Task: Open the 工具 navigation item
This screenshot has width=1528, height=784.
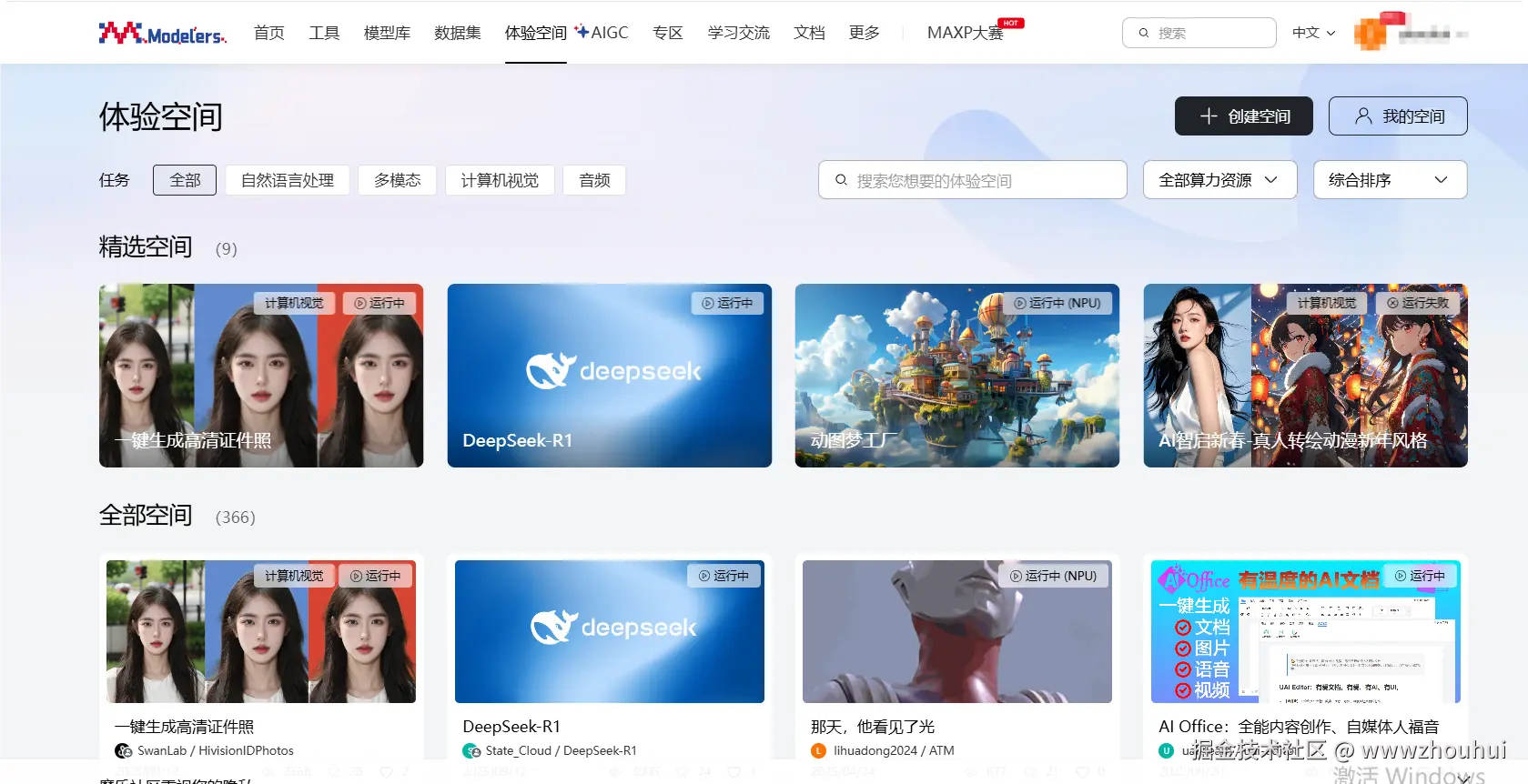Action: (x=324, y=33)
